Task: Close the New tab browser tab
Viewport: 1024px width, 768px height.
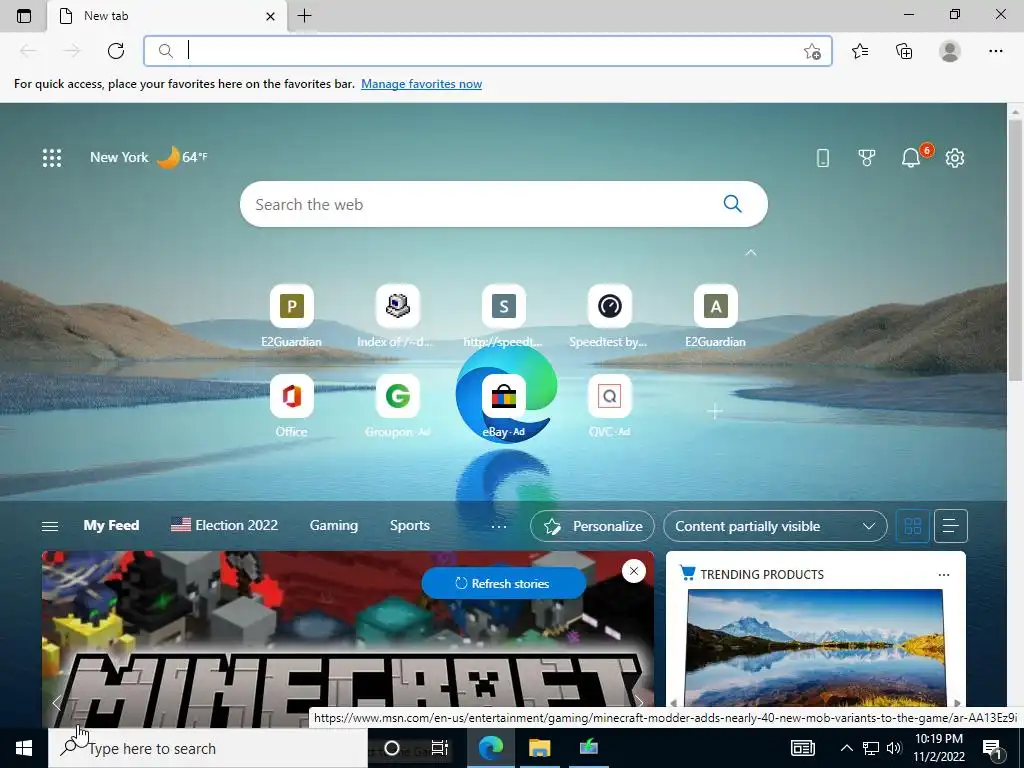Action: (270, 16)
